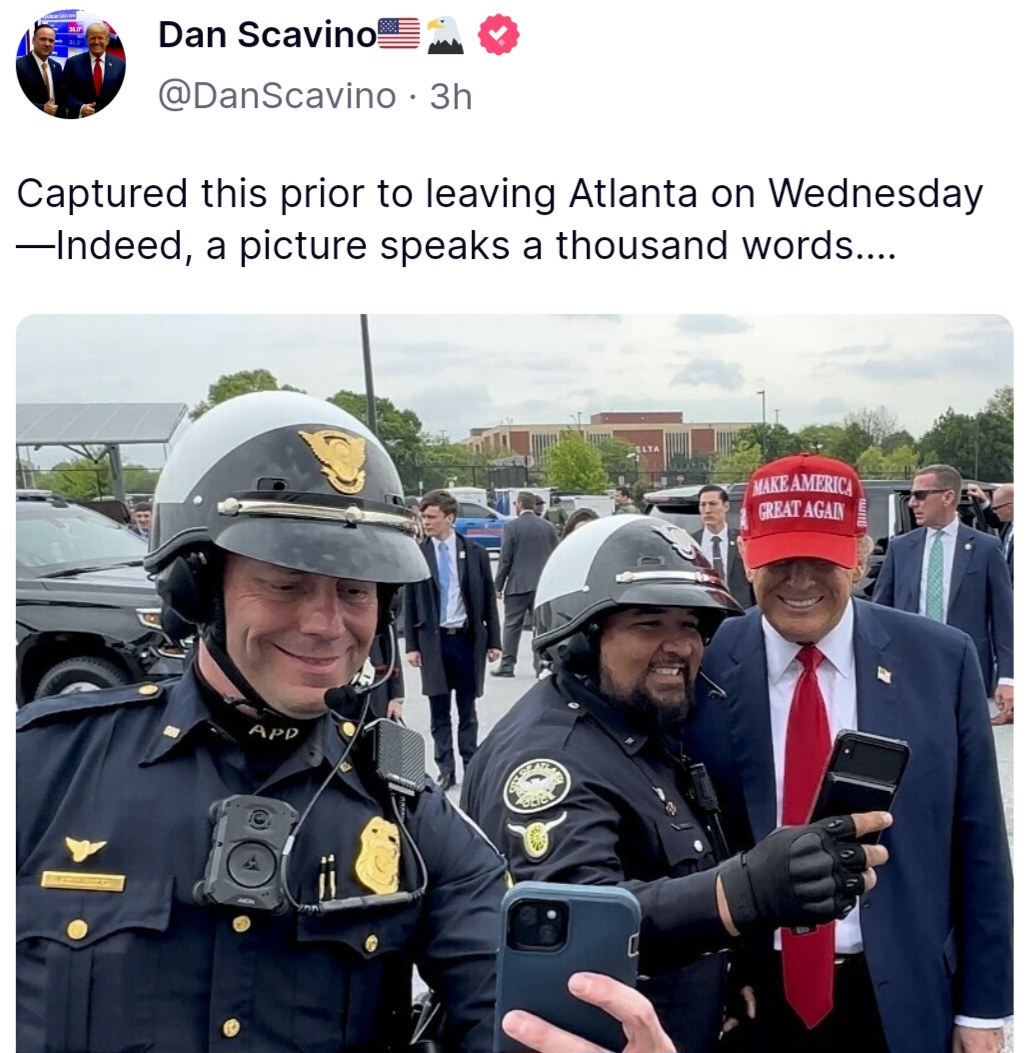Open the Dan Scavino display name
The width and height of the screenshot is (1036, 1053).
click(x=267, y=34)
